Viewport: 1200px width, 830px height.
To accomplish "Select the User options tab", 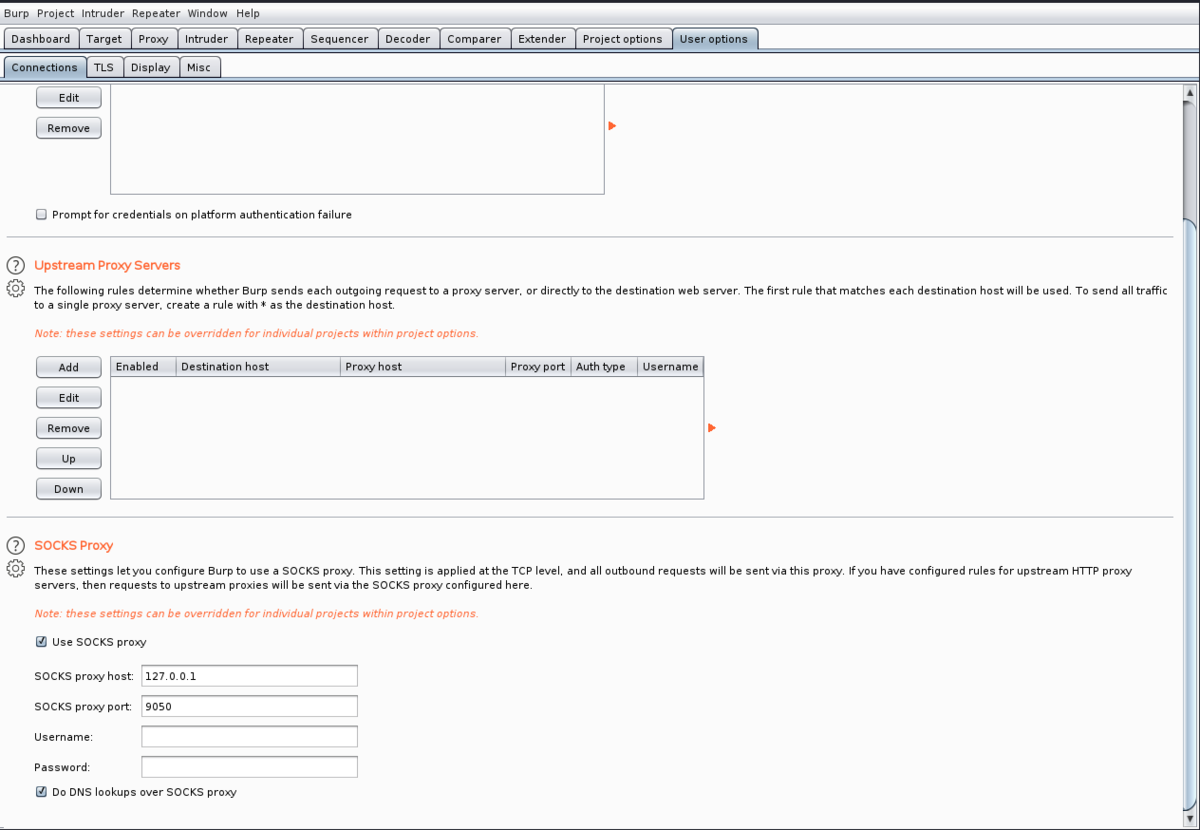I will click(x=714, y=39).
